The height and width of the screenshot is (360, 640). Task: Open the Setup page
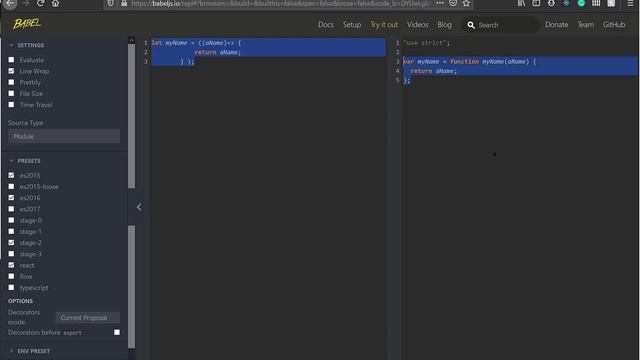click(352, 25)
